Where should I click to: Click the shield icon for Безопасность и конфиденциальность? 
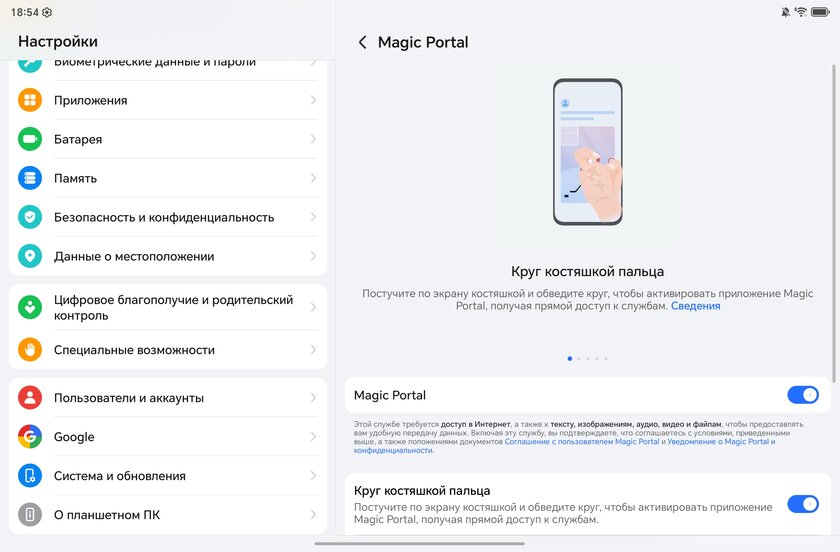click(30, 217)
